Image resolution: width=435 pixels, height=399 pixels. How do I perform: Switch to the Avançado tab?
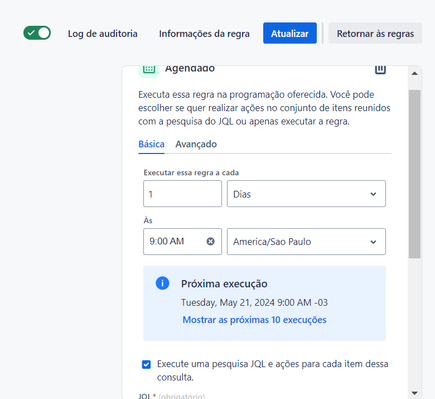click(x=196, y=144)
